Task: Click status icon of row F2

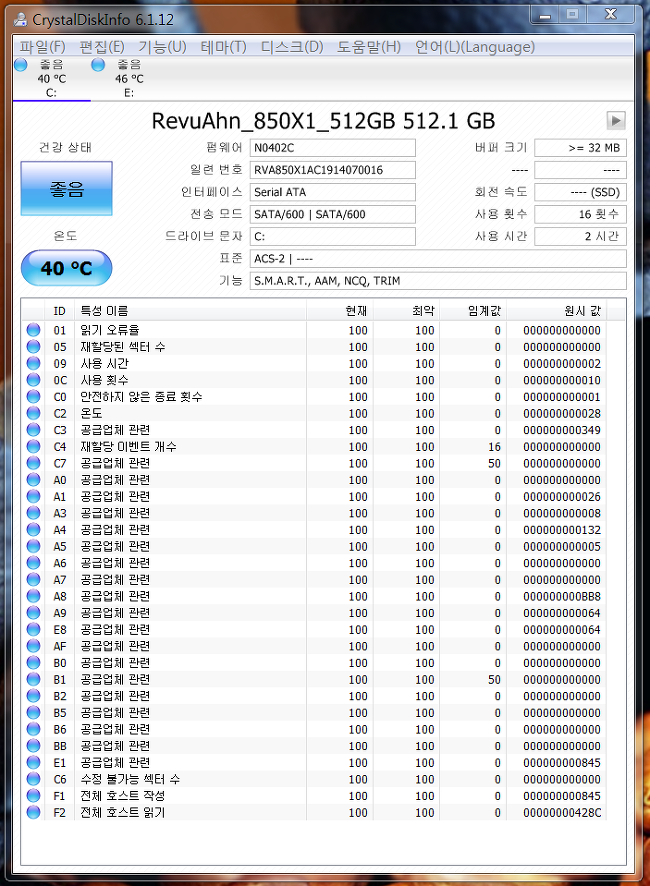Action: tap(33, 813)
